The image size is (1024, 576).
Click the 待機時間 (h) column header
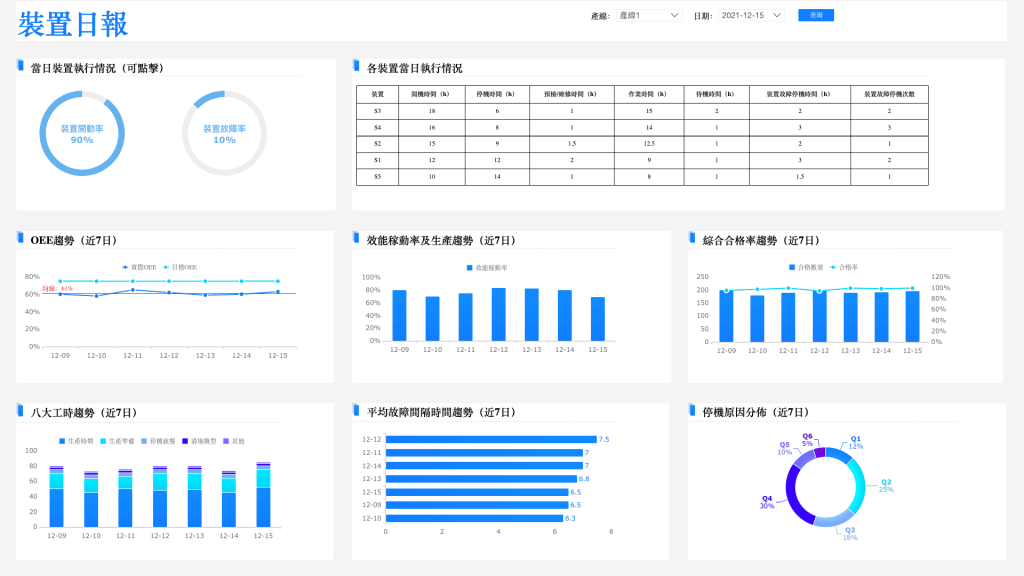[x=716, y=94]
